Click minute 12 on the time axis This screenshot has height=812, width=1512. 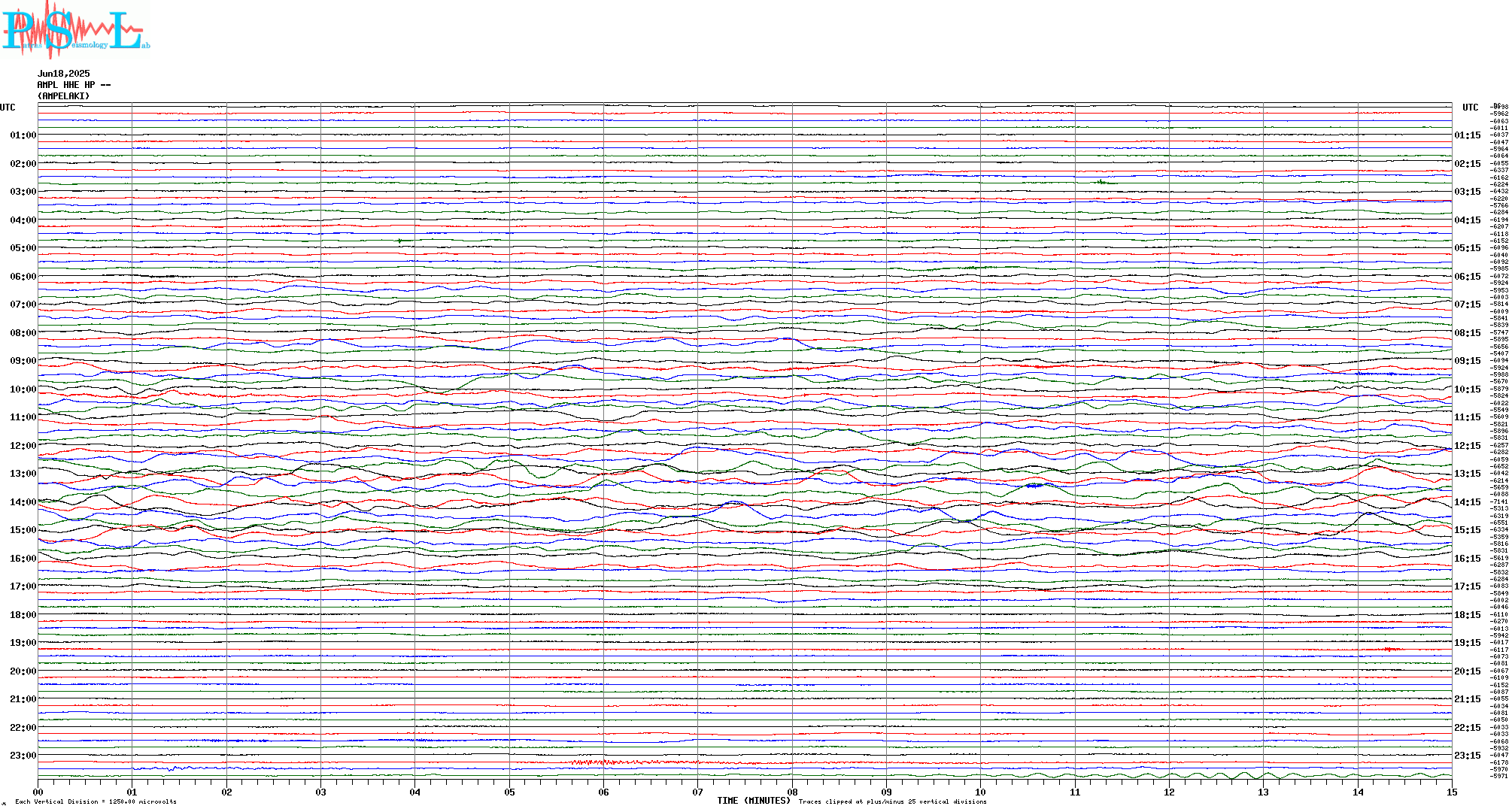[1169, 792]
